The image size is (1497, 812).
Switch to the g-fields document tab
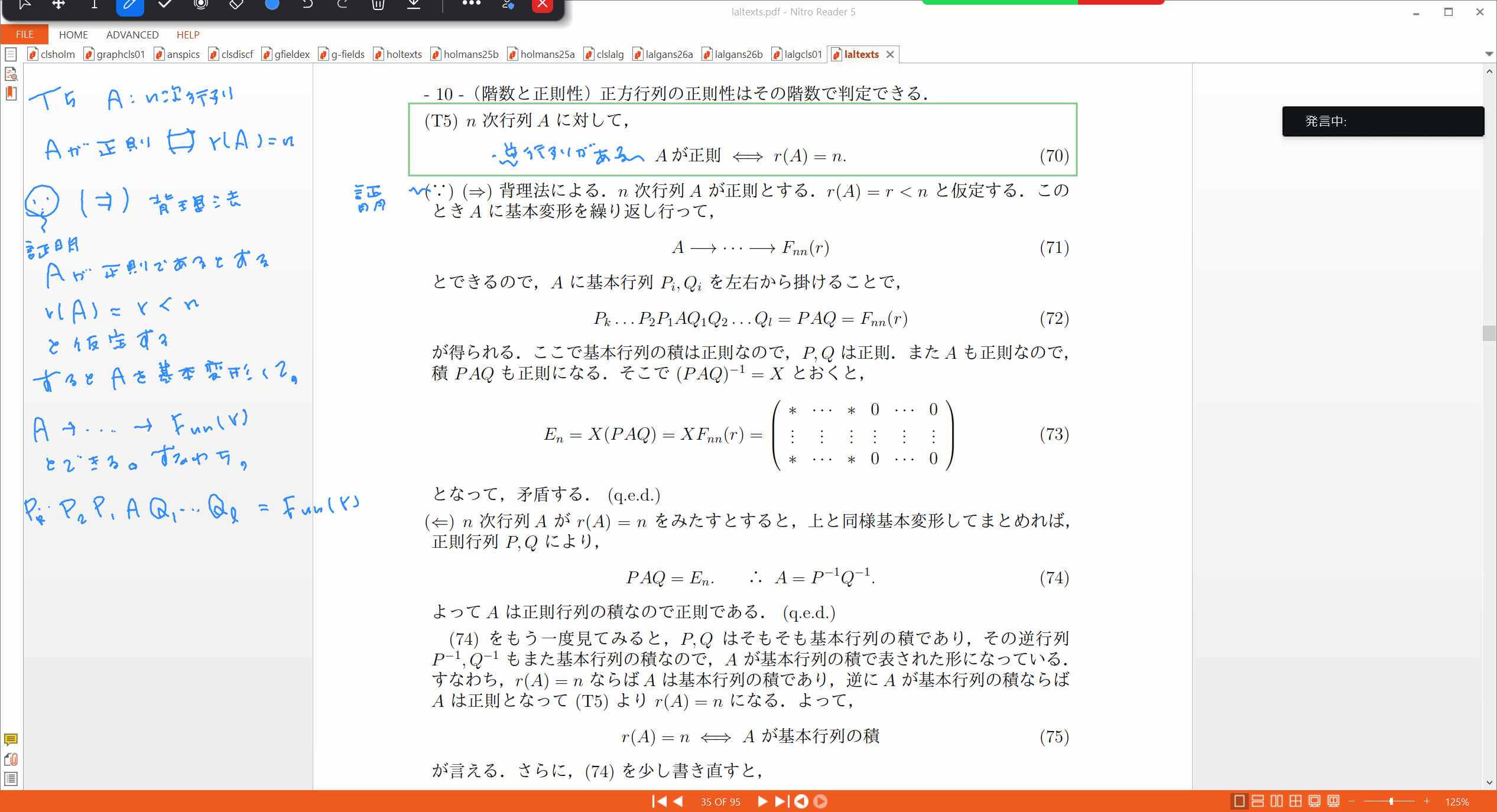pos(342,54)
